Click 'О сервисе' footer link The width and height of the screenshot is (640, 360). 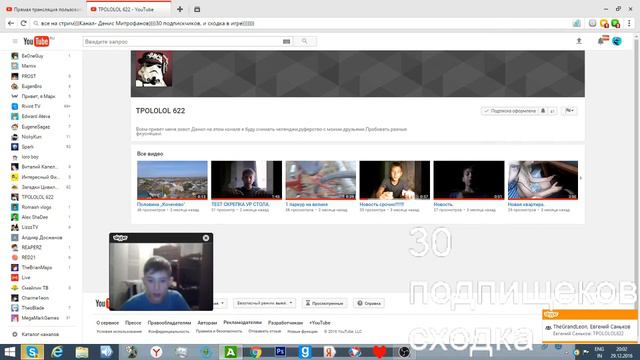click(x=107, y=323)
